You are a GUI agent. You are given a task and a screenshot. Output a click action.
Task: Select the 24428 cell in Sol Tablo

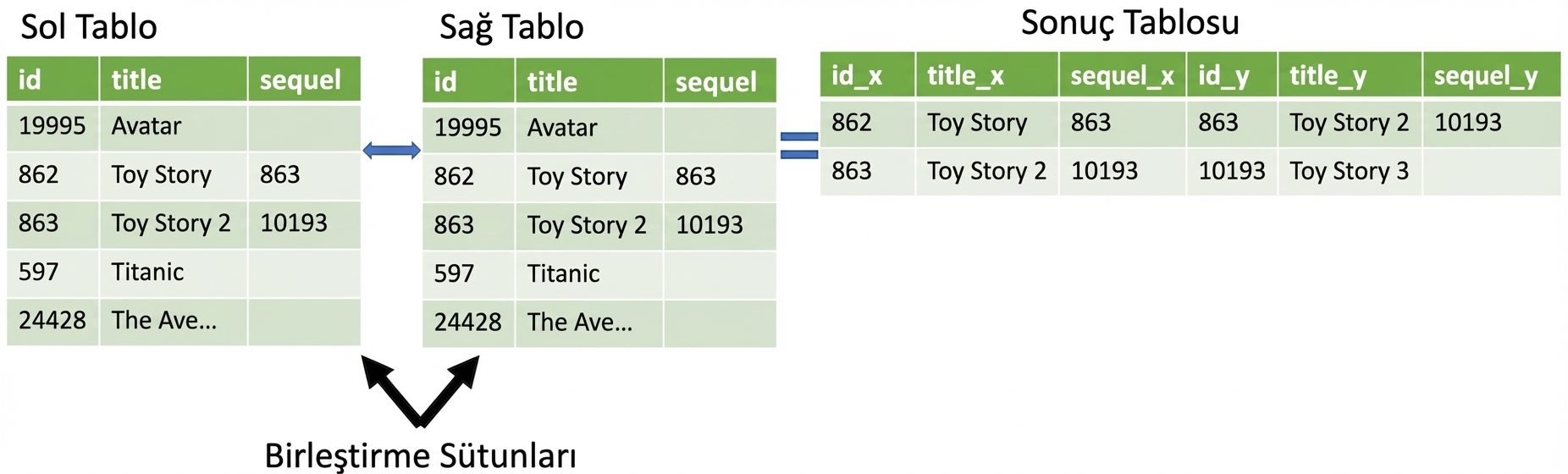(52, 320)
